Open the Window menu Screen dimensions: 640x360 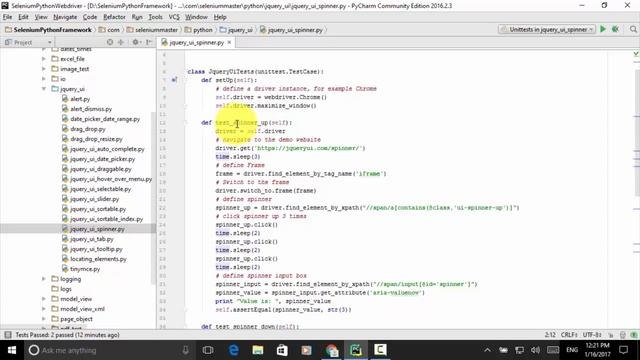pyautogui.click(x=196, y=17)
